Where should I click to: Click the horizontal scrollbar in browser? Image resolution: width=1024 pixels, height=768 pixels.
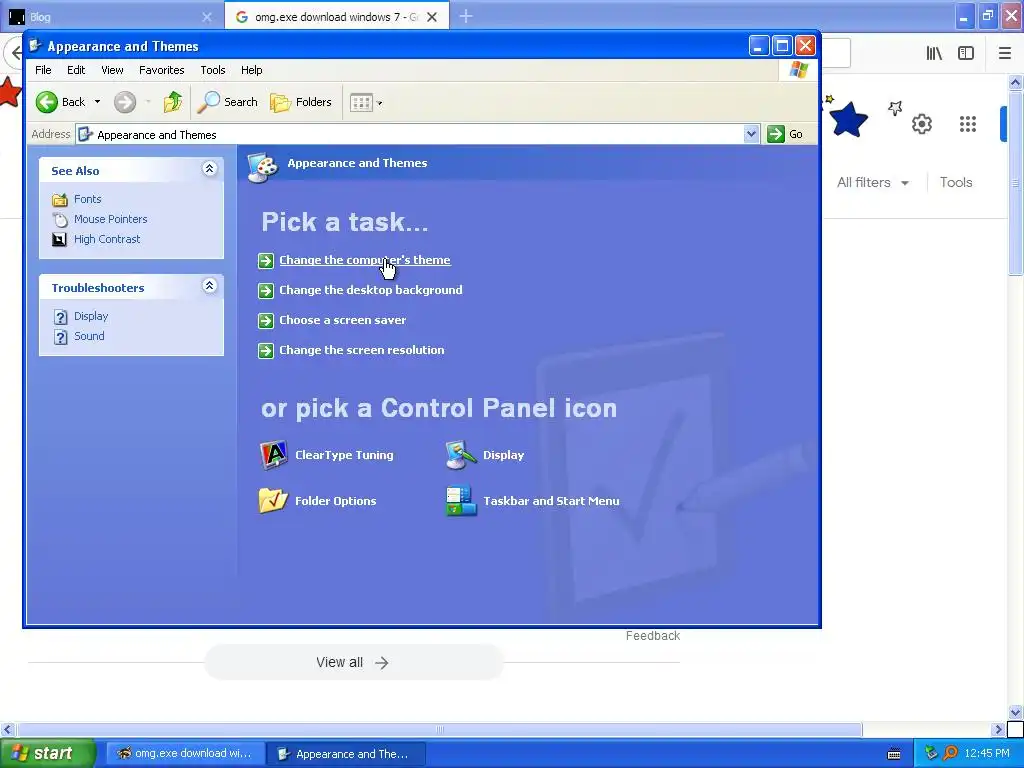coord(439,729)
